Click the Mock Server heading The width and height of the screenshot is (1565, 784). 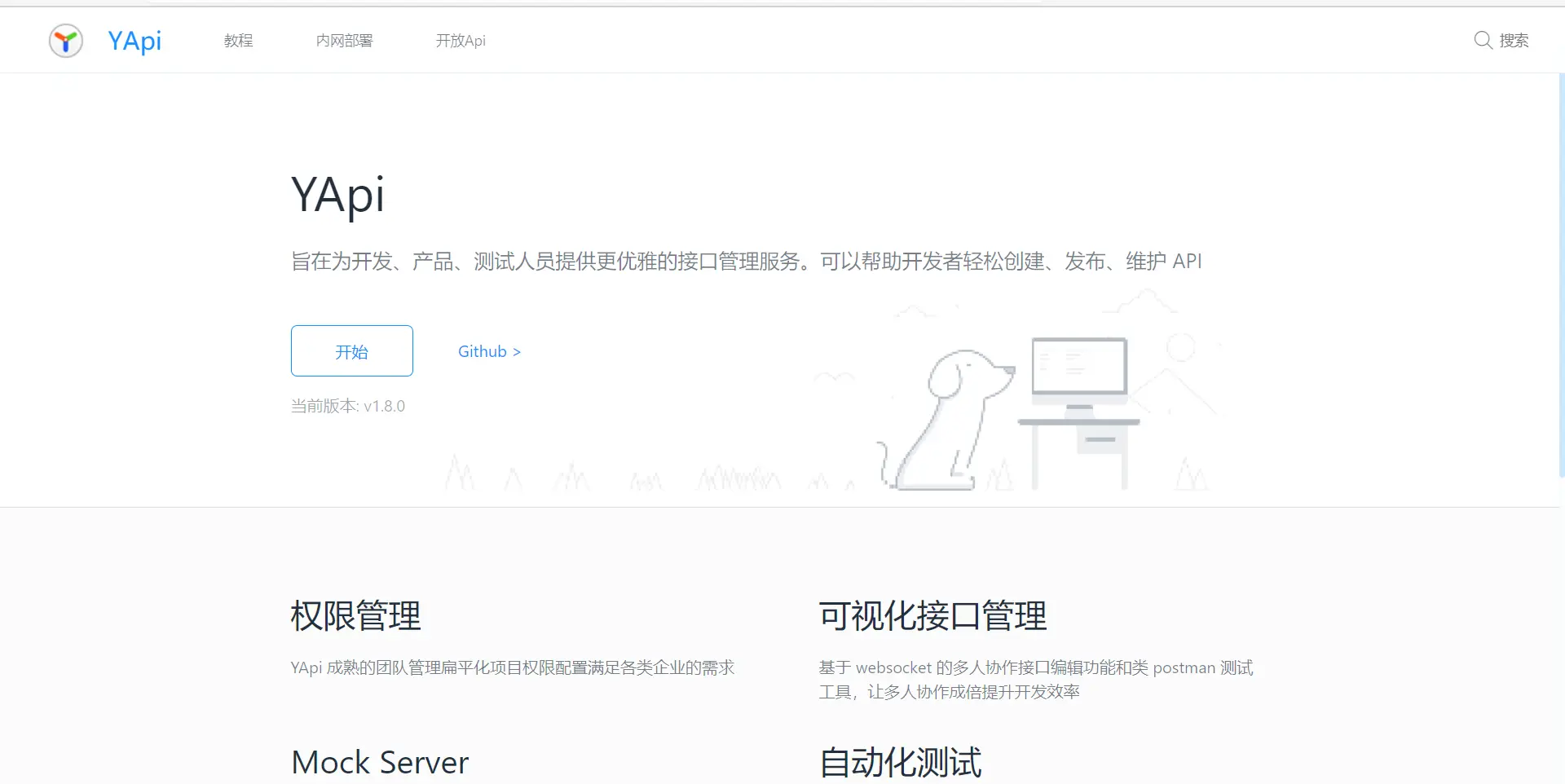click(x=380, y=763)
